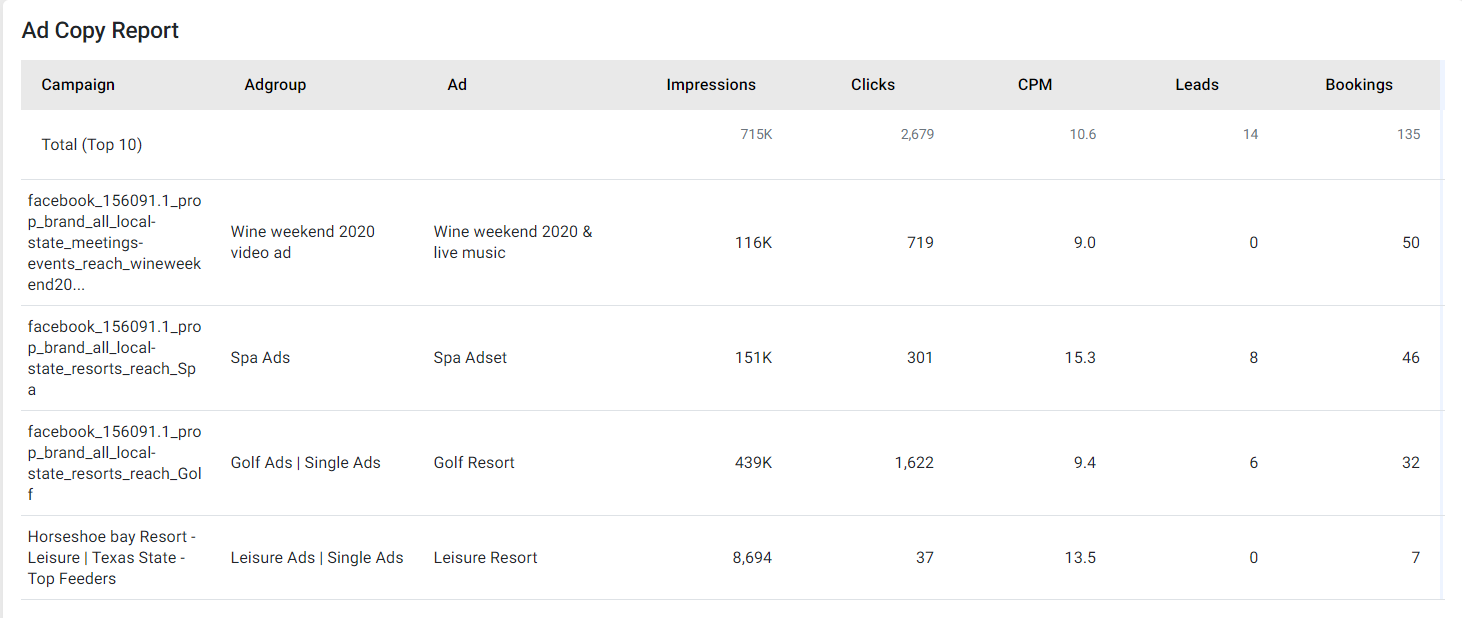
Task: Sort by the Campaign column header
Action: (x=78, y=85)
